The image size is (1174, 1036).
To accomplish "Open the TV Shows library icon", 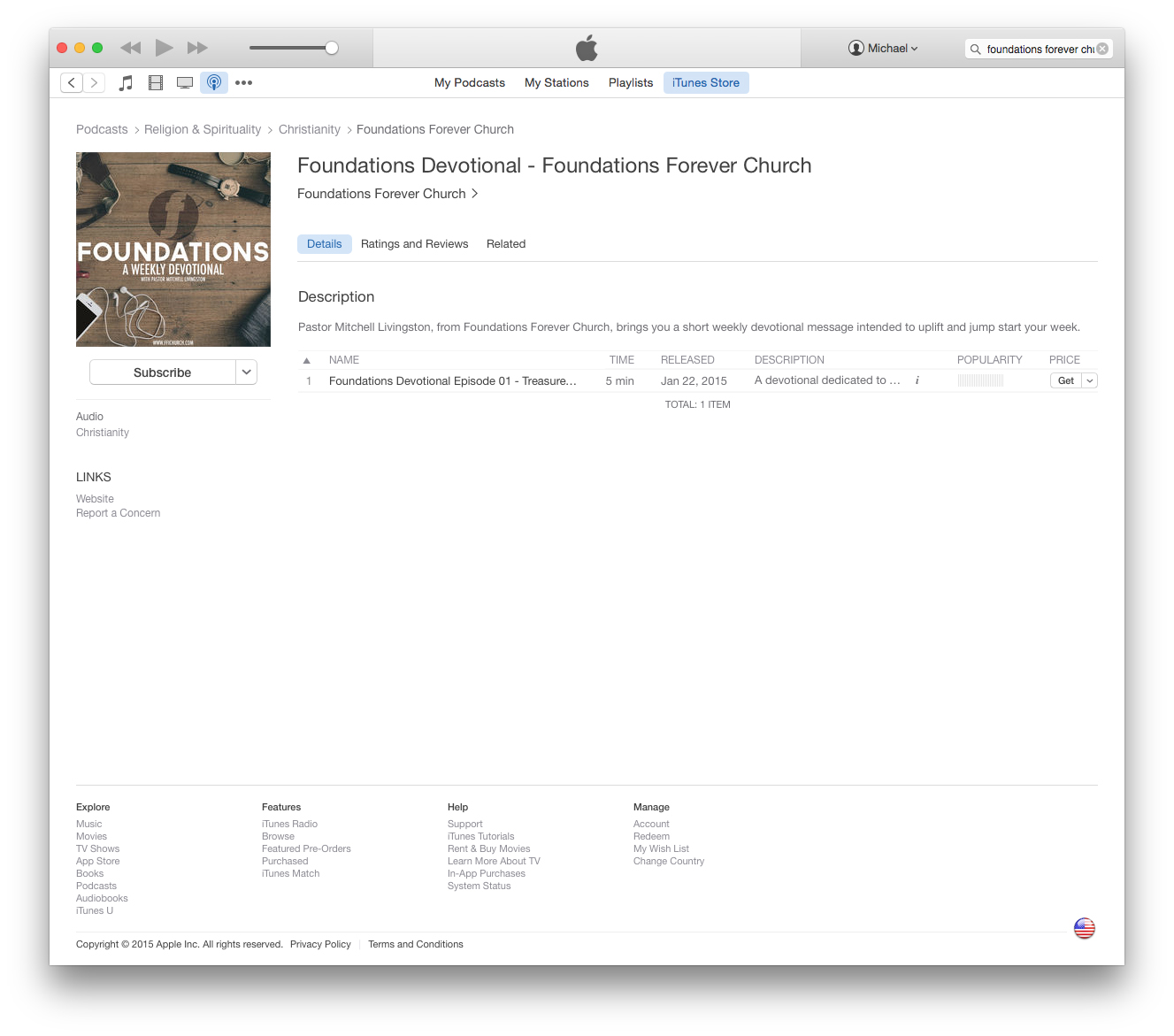I will coord(185,82).
